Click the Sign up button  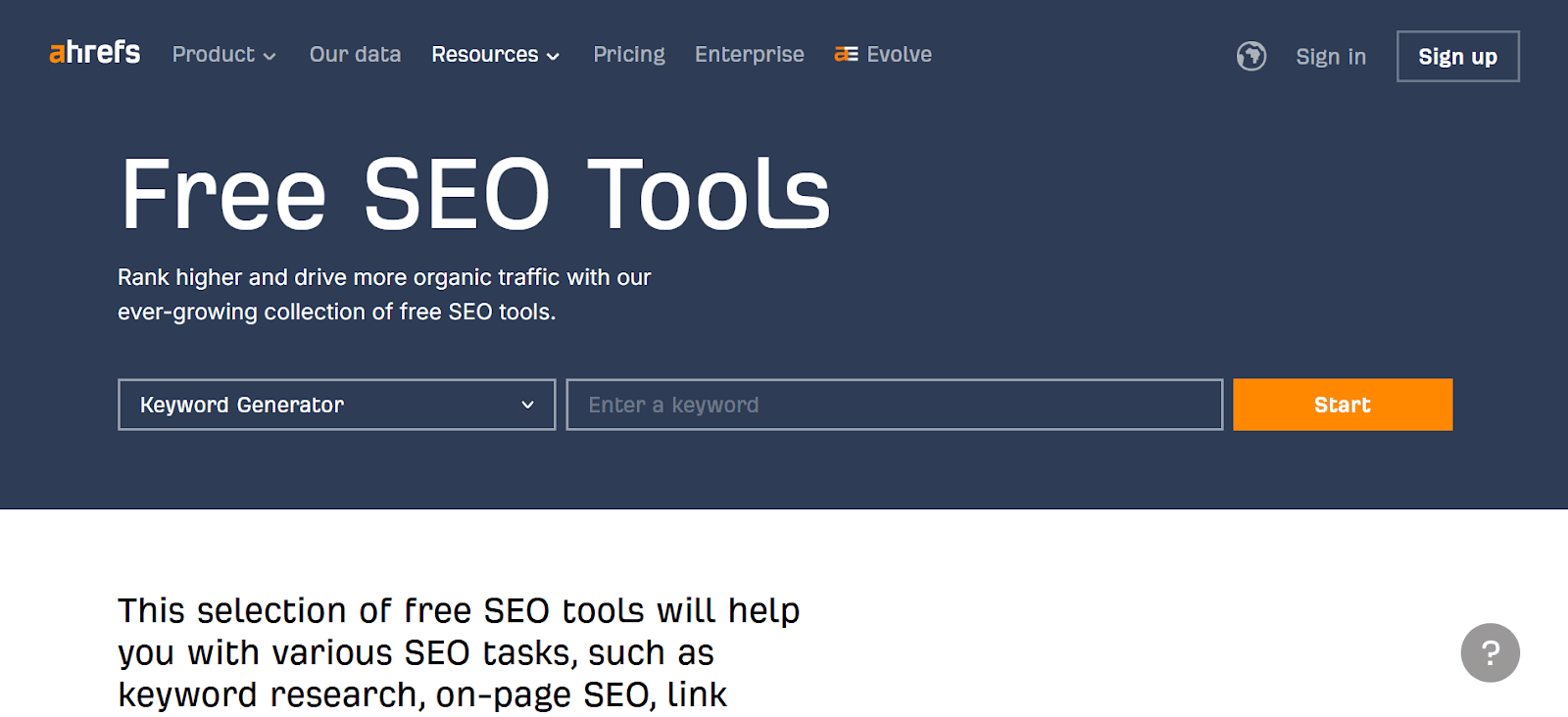(1457, 56)
